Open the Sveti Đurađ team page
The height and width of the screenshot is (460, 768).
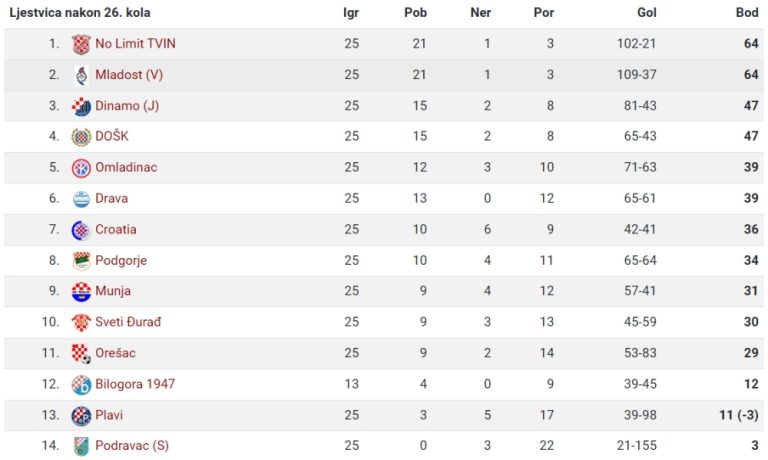pyautogui.click(x=128, y=322)
